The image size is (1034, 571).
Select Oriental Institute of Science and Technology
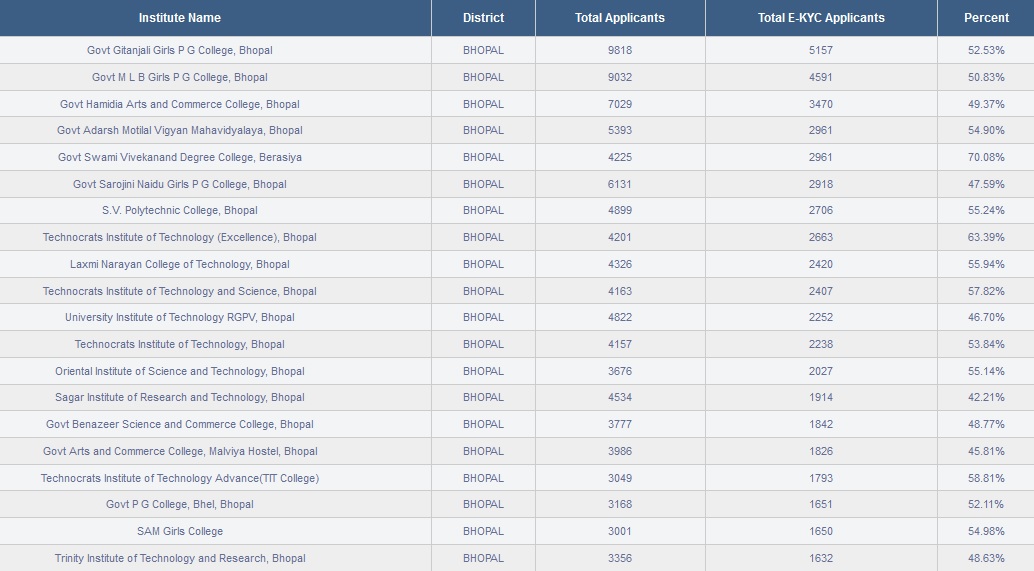tap(179, 371)
